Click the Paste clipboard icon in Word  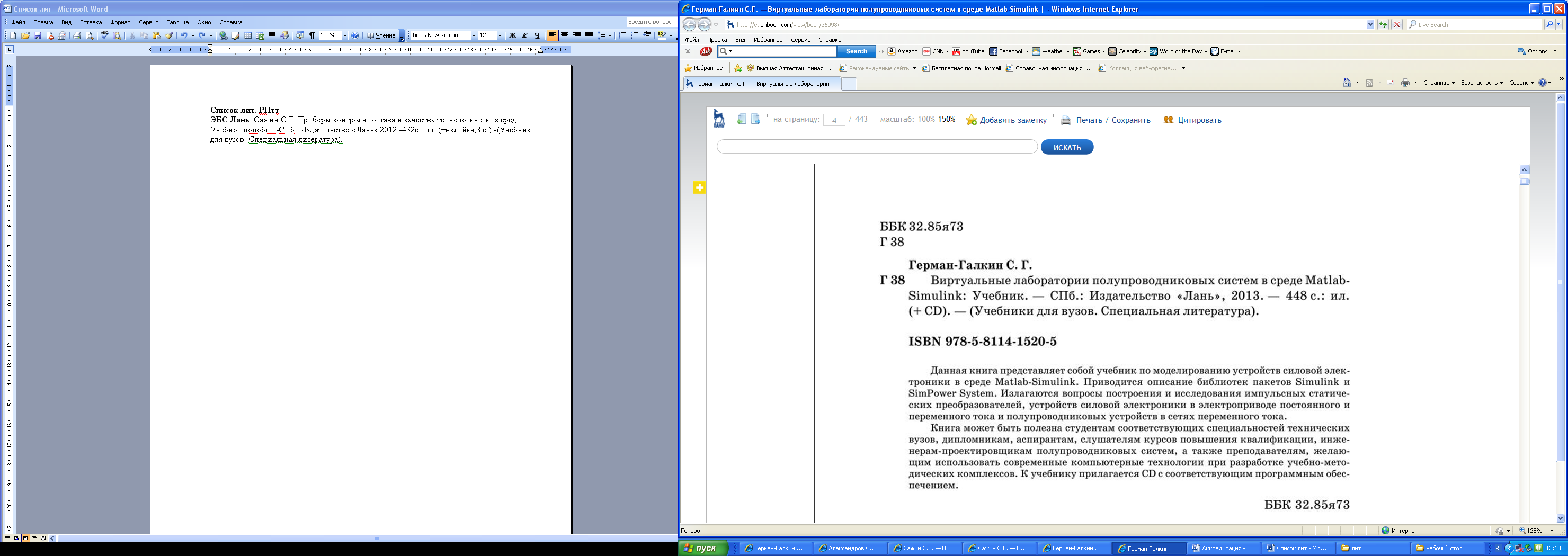click(156, 35)
